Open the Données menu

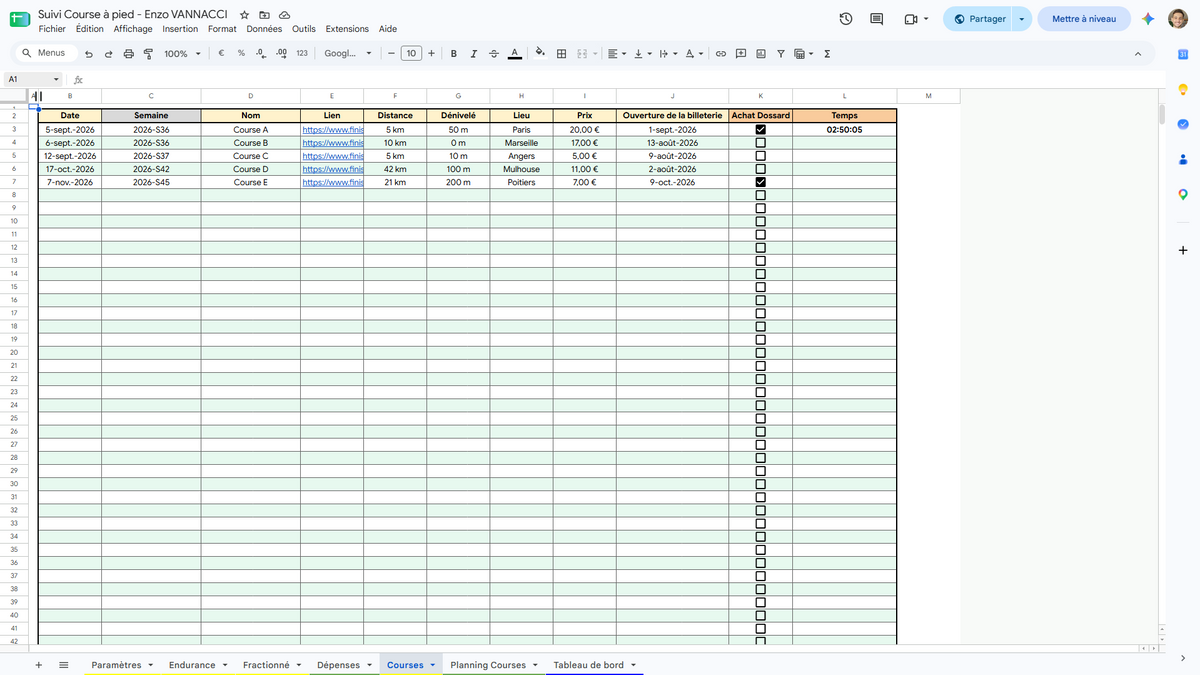264,29
